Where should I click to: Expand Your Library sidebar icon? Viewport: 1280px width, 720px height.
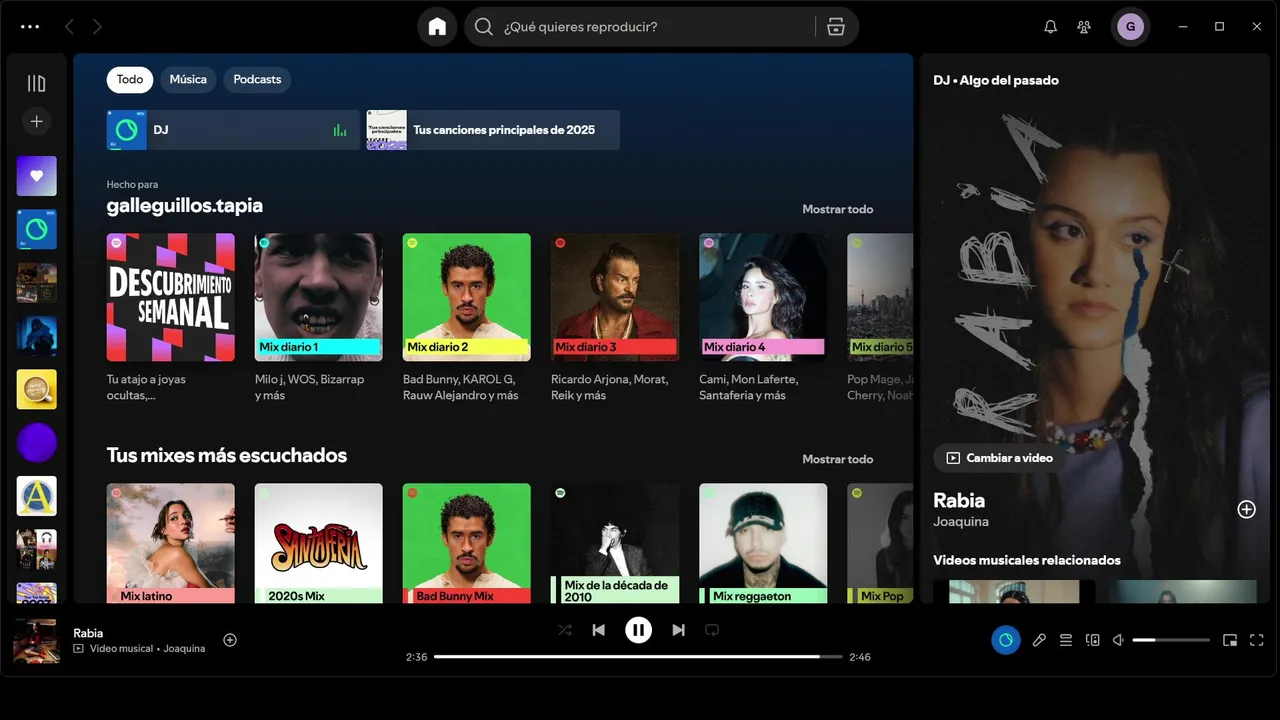[37, 83]
